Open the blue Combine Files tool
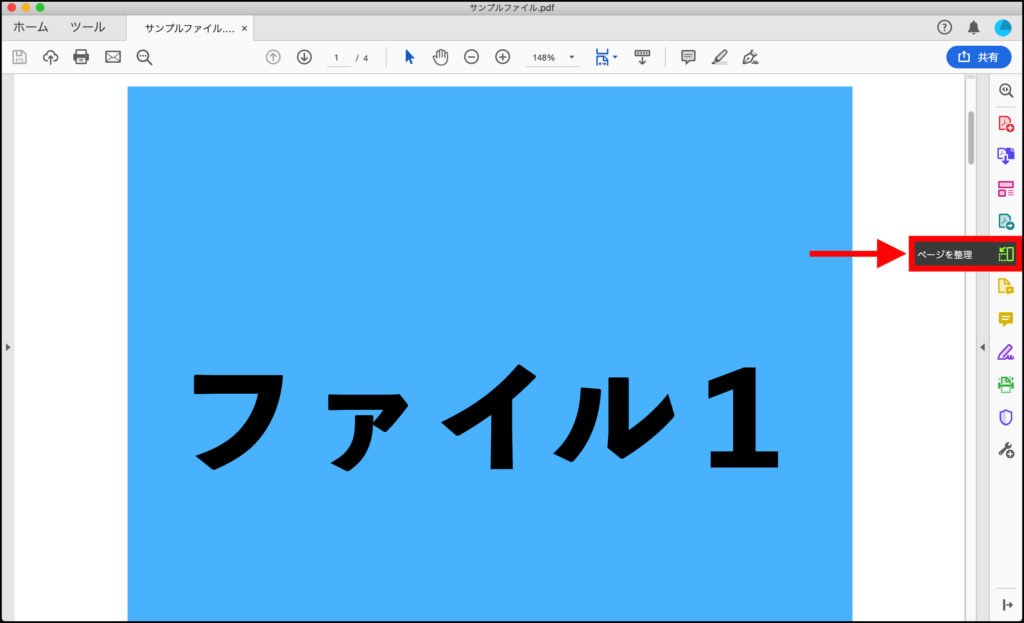 (1006, 156)
